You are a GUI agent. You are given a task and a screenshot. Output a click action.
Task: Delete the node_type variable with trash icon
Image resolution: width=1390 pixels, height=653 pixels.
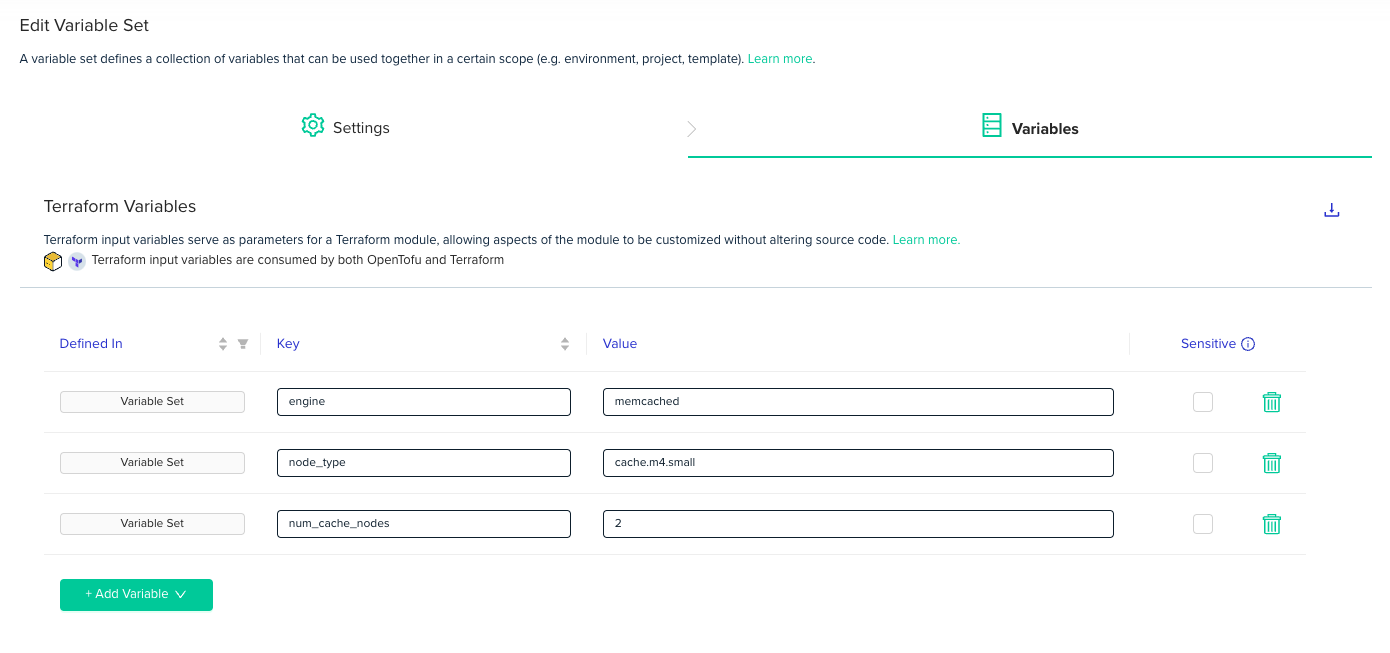click(1271, 463)
